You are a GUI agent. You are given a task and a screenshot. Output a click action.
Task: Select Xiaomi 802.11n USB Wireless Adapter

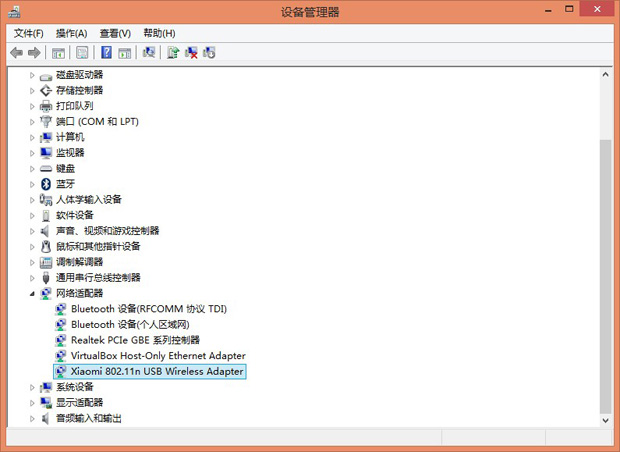pyautogui.click(x=157, y=371)
